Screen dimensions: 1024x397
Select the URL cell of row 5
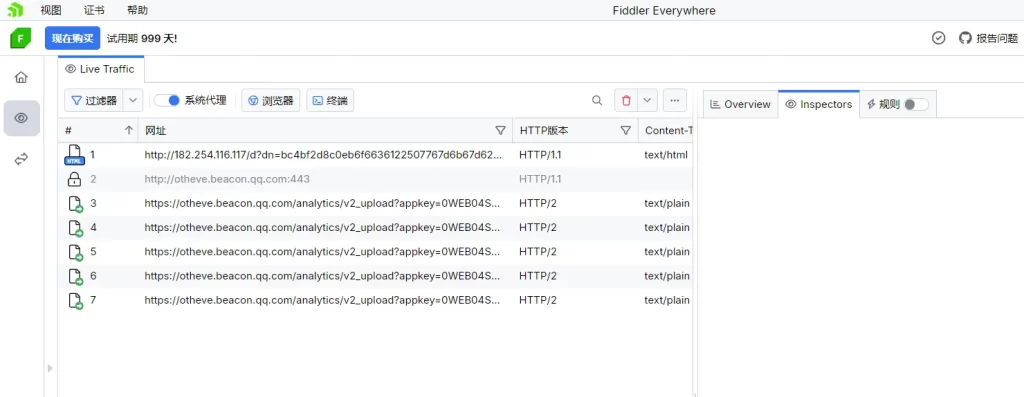pos(324,252)
